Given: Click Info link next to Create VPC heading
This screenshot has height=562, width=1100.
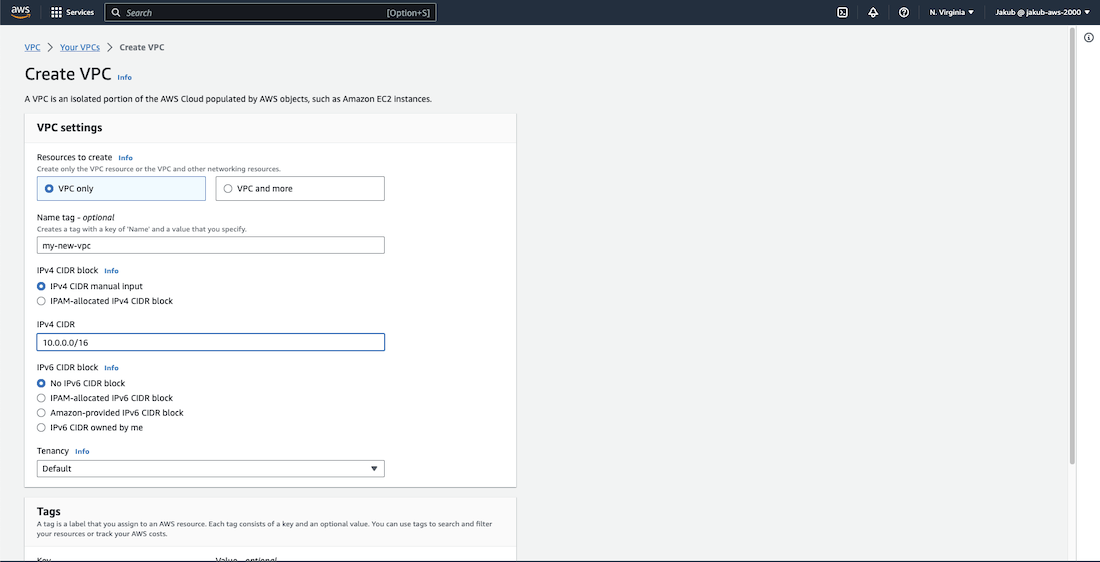Looking at the screenshot, I should click(x=124, y=77).
